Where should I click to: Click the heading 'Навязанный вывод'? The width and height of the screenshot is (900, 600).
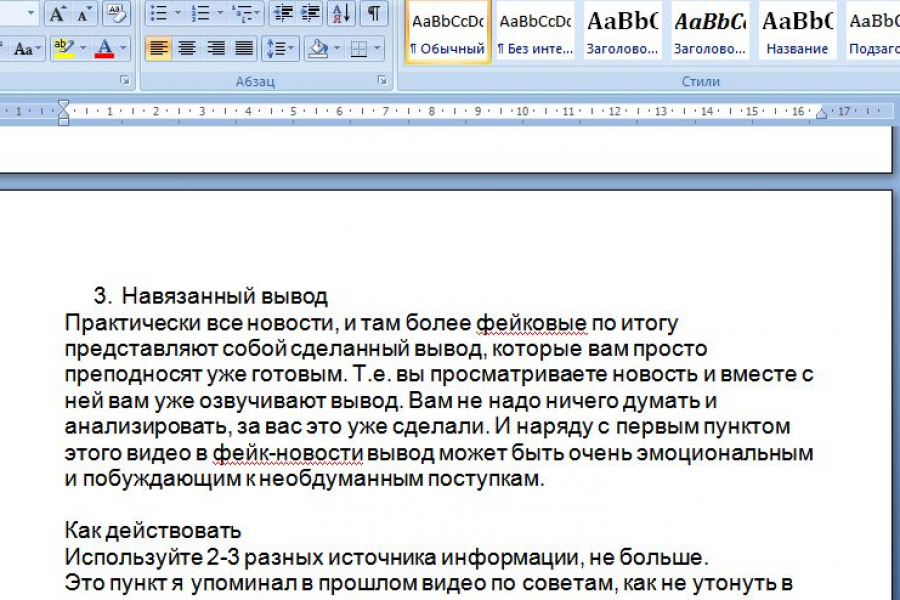tap(224, 296)
